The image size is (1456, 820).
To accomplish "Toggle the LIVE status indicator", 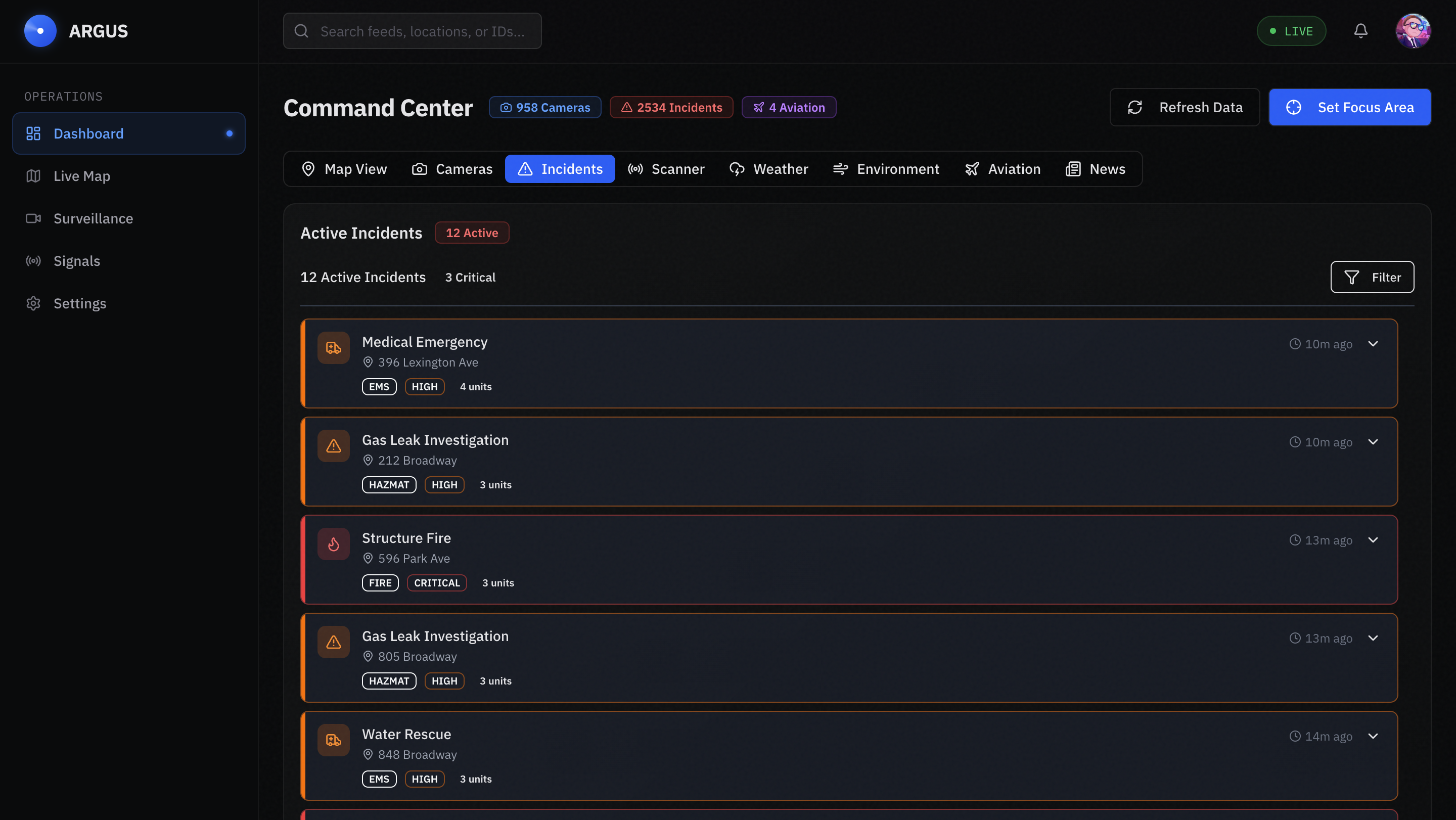I will [x=1291, y=31].
